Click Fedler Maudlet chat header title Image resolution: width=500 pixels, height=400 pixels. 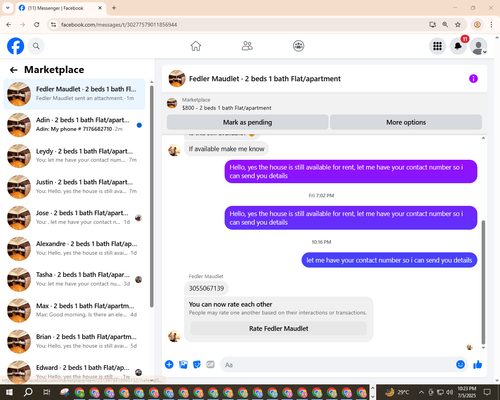point(265,79)
